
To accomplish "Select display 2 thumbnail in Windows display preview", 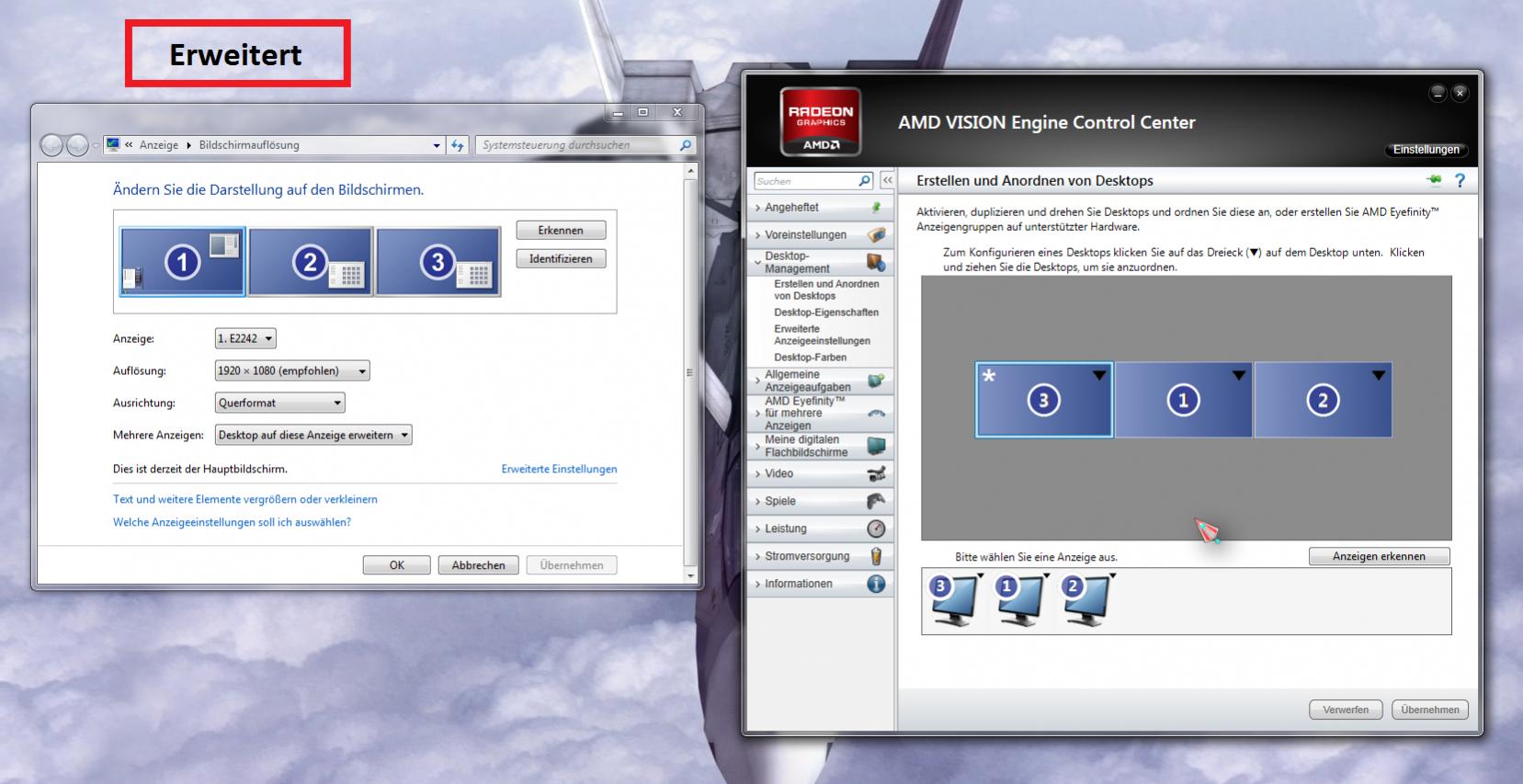I will pos(311,262).
